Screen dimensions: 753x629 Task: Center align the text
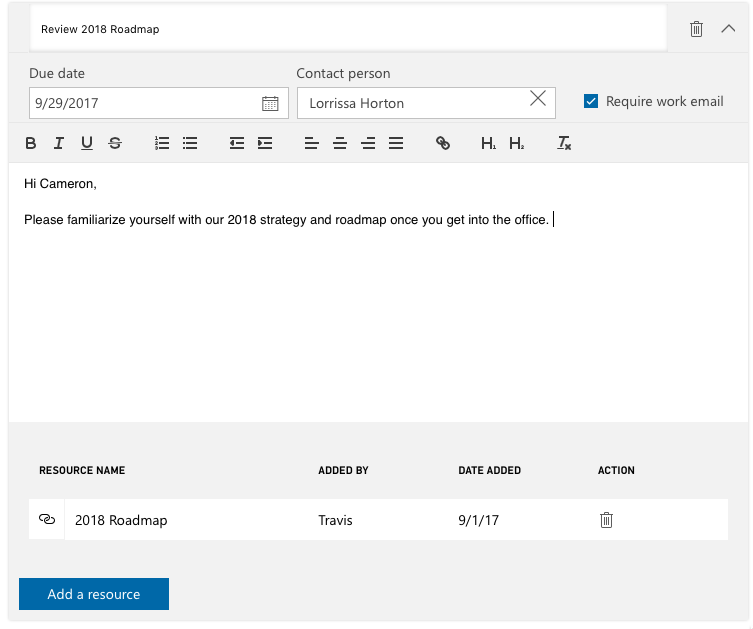pos(340,144)
